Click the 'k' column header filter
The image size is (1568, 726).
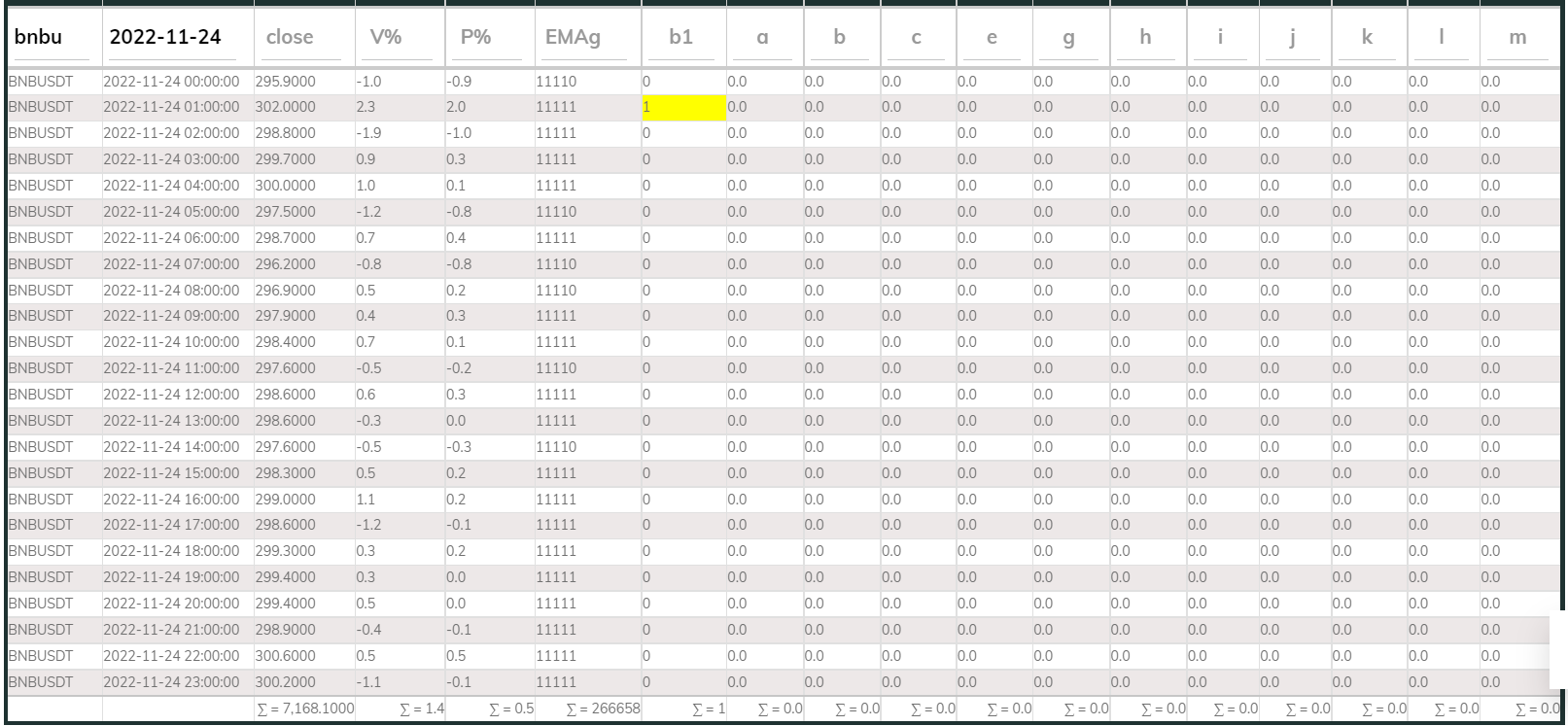click(x=1368, y=38)
